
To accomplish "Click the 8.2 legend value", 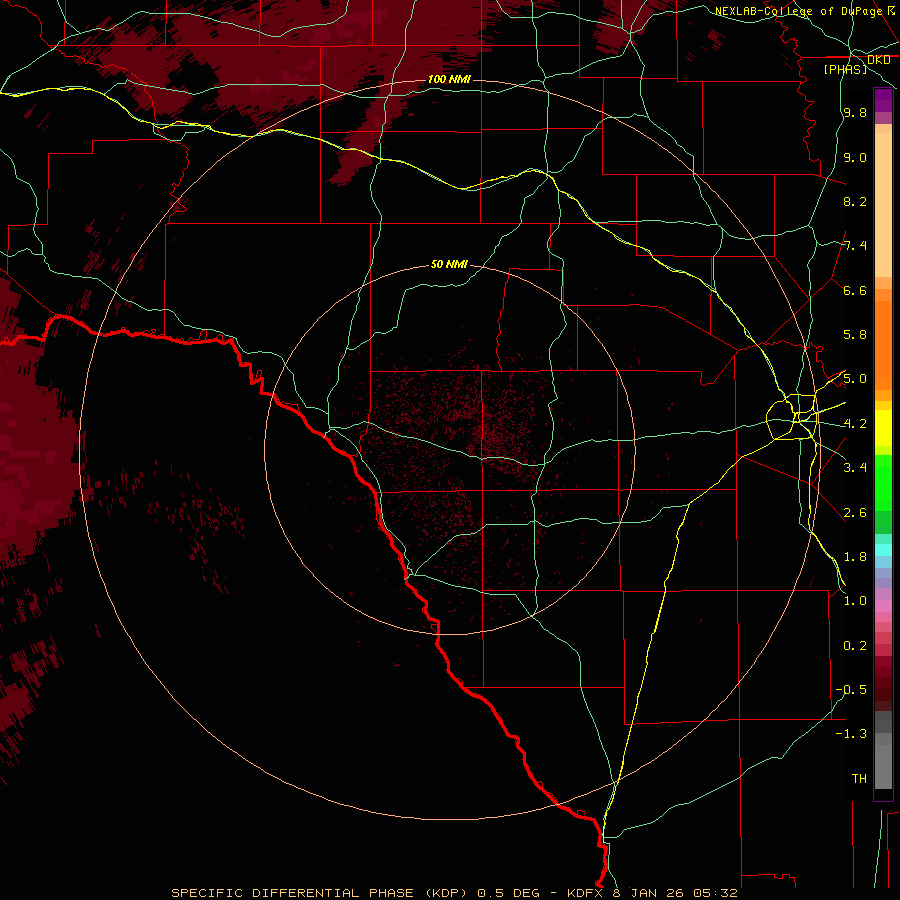I will (855, 201).
